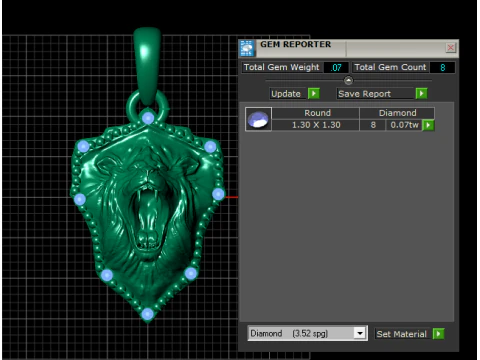Viewport: 480px width, 360px height.
Task: Click the green arrow next to Save Report
Action: click(421, 94)
